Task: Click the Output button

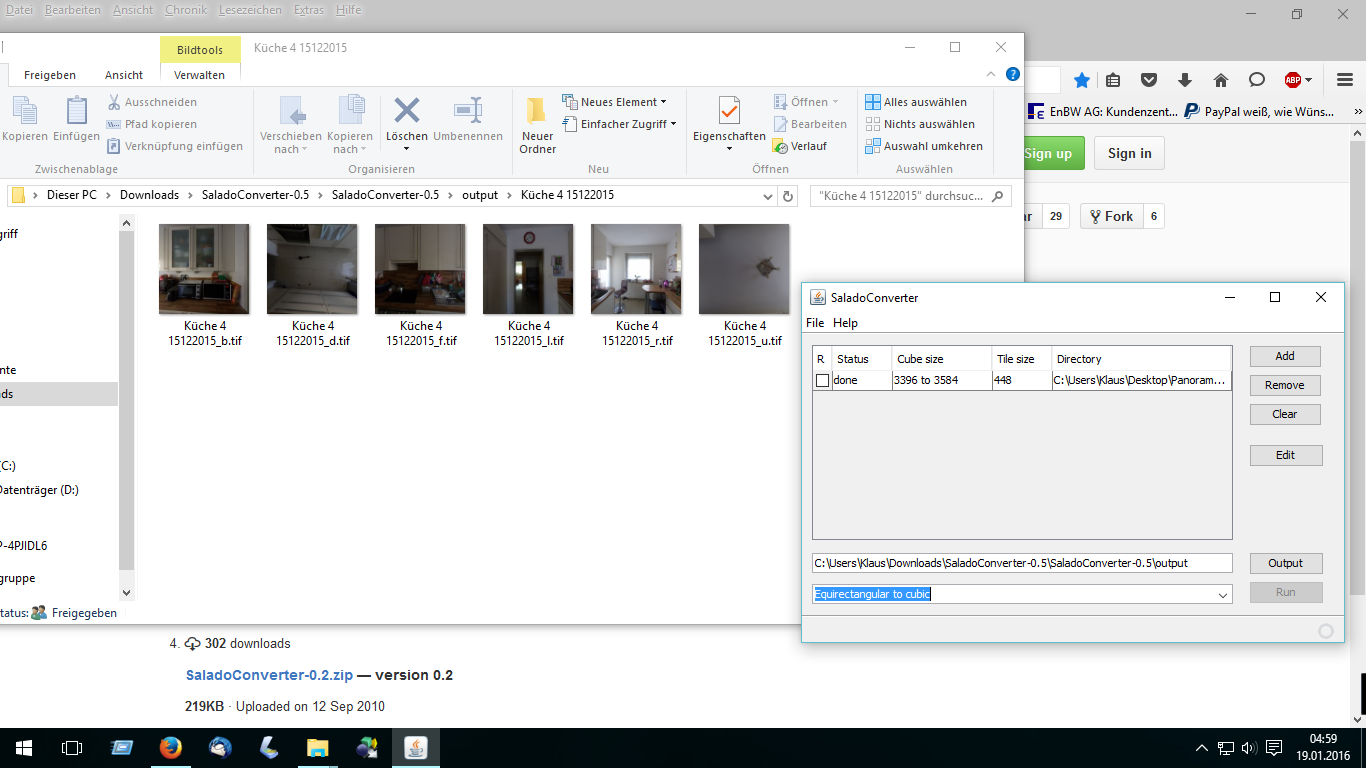Action: point(1285,563)
